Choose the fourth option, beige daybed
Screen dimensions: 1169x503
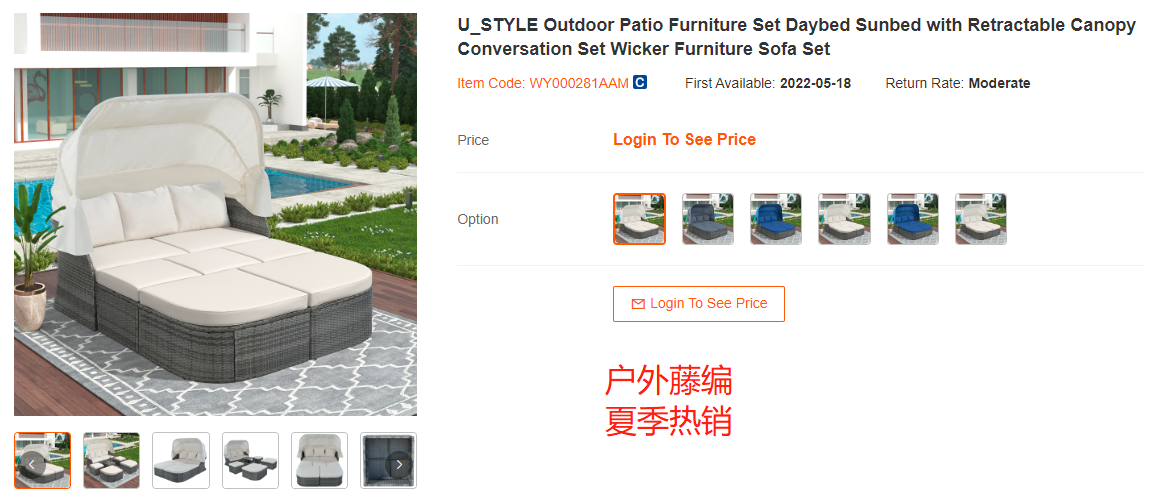844,219
